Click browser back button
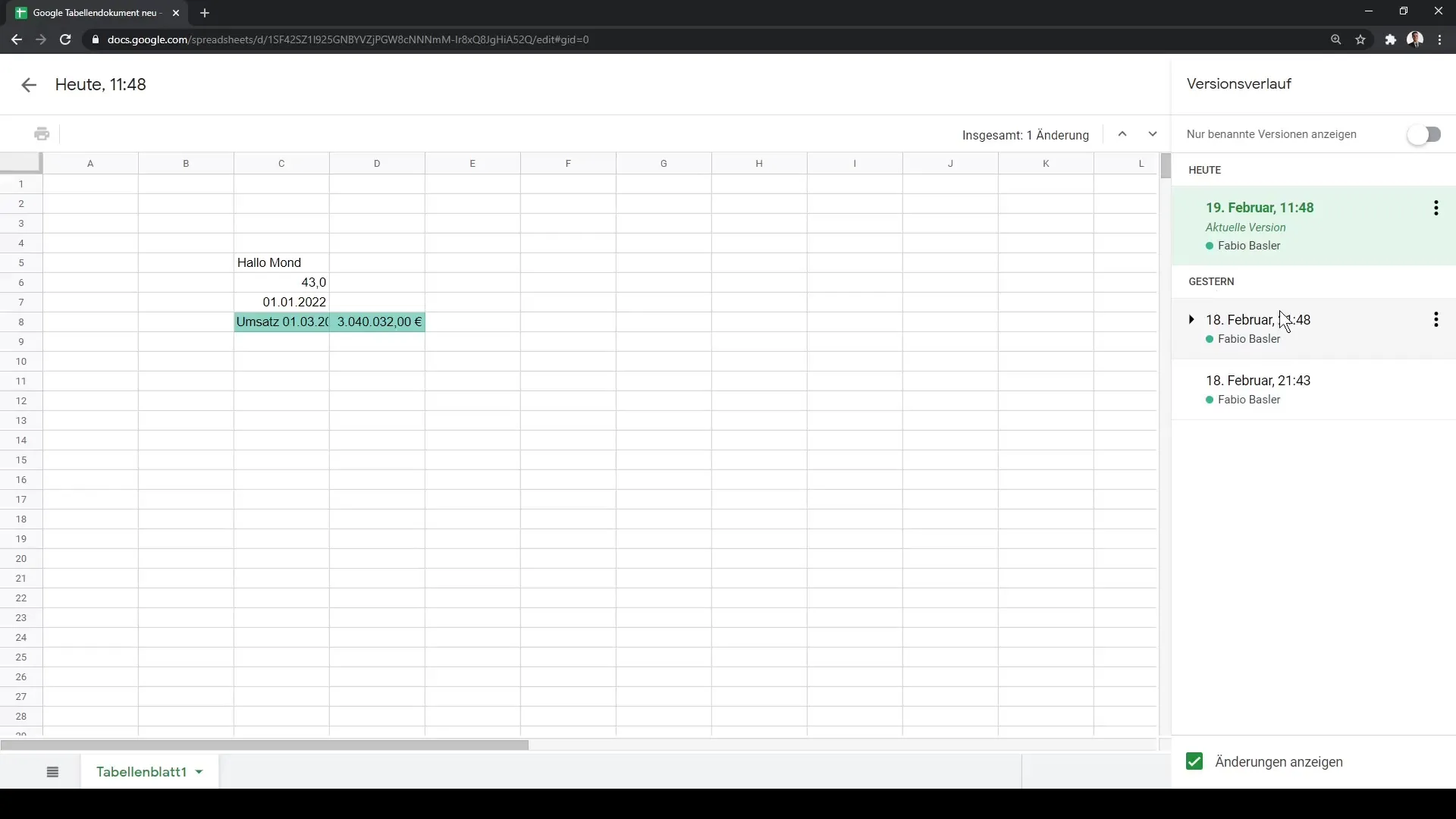The width and height of the screenshot is (1456, 819). [17, 39]
